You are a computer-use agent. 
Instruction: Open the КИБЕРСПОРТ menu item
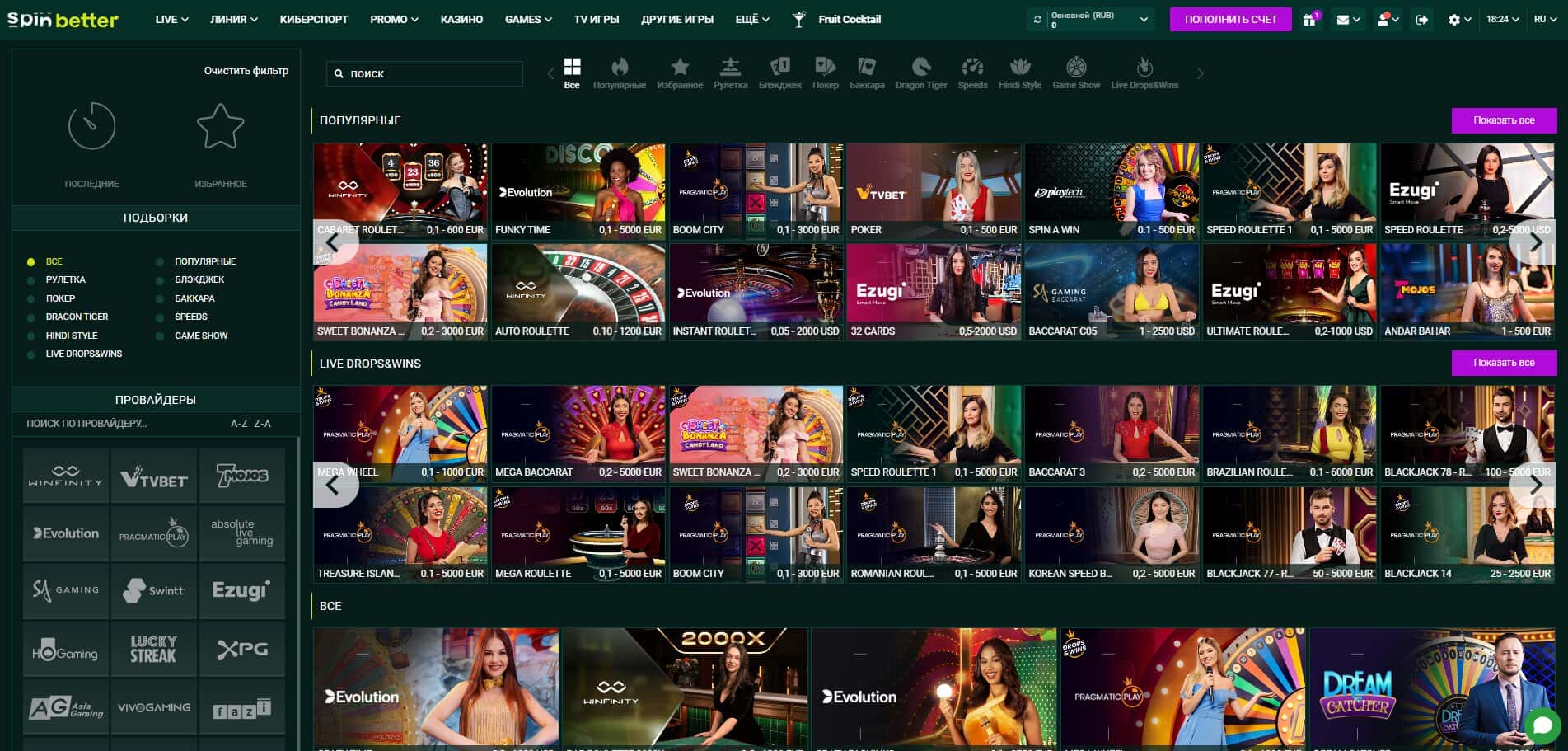coord(314,19)
